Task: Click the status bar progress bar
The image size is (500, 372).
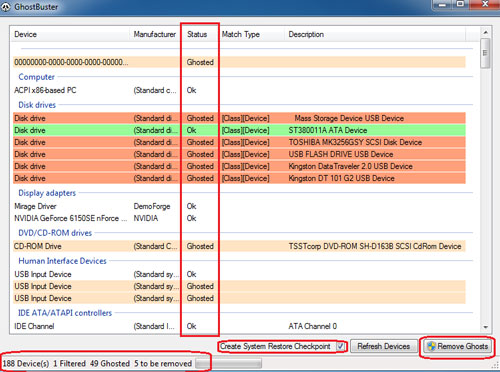Action: 228,363
